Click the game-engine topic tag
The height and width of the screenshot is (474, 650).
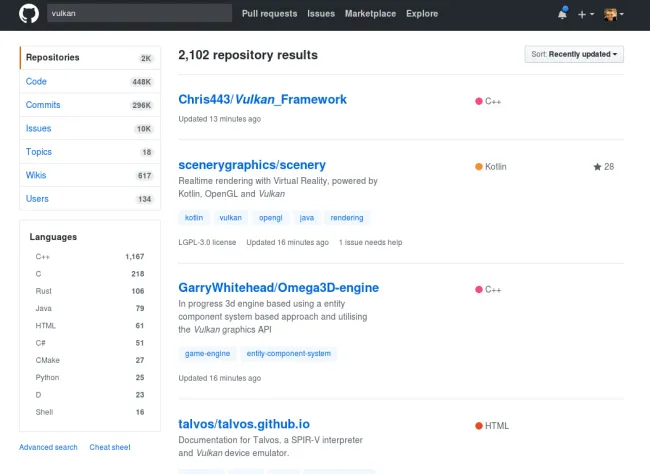[207, 353]
